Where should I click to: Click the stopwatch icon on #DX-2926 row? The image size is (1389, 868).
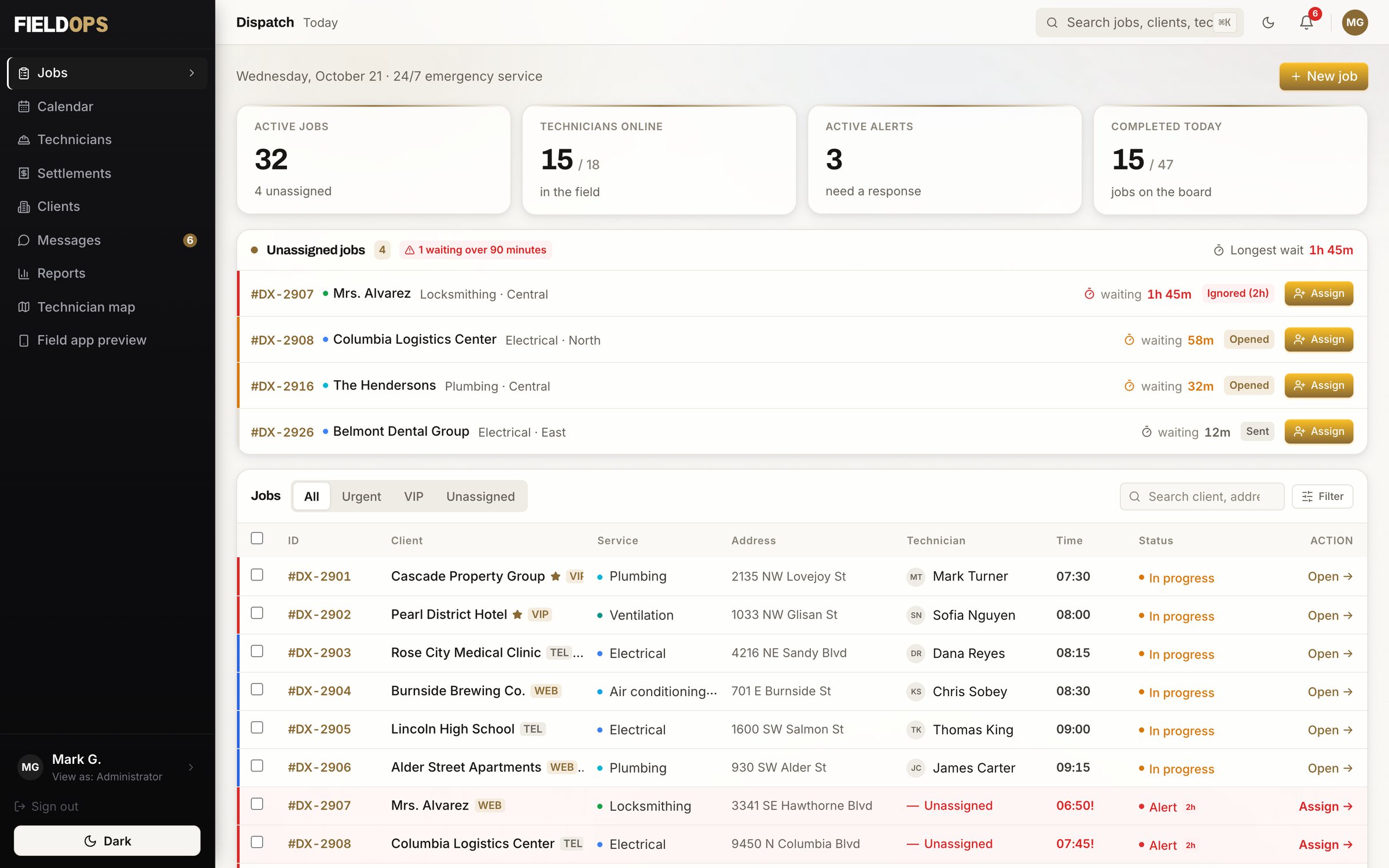(x=1147, y=432)
